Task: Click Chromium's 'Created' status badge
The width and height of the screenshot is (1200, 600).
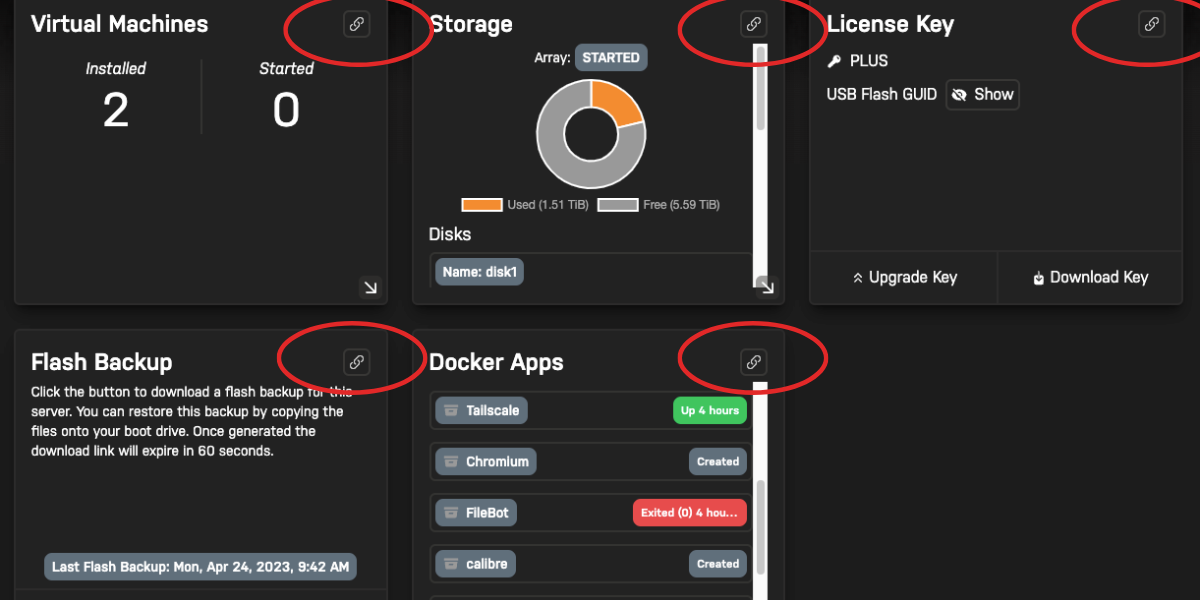Action: coord(717,461)
